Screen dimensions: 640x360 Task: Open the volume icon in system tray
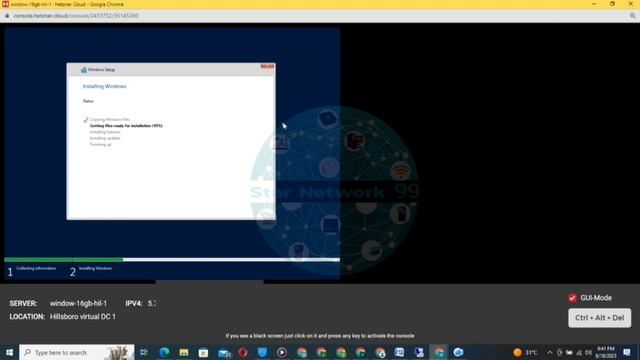click(x=588, y=352)
